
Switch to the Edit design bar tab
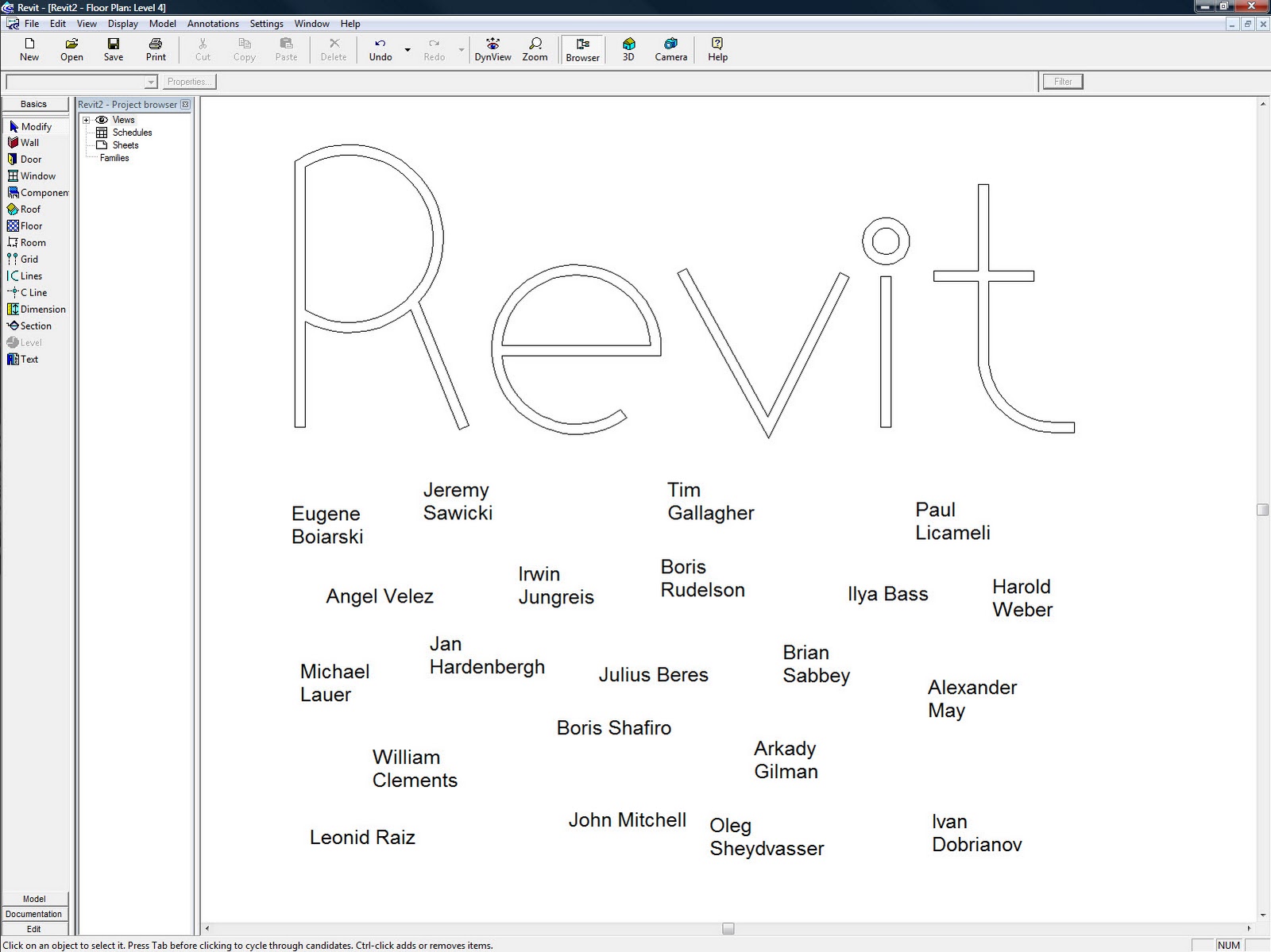click(x=34, y=929)
